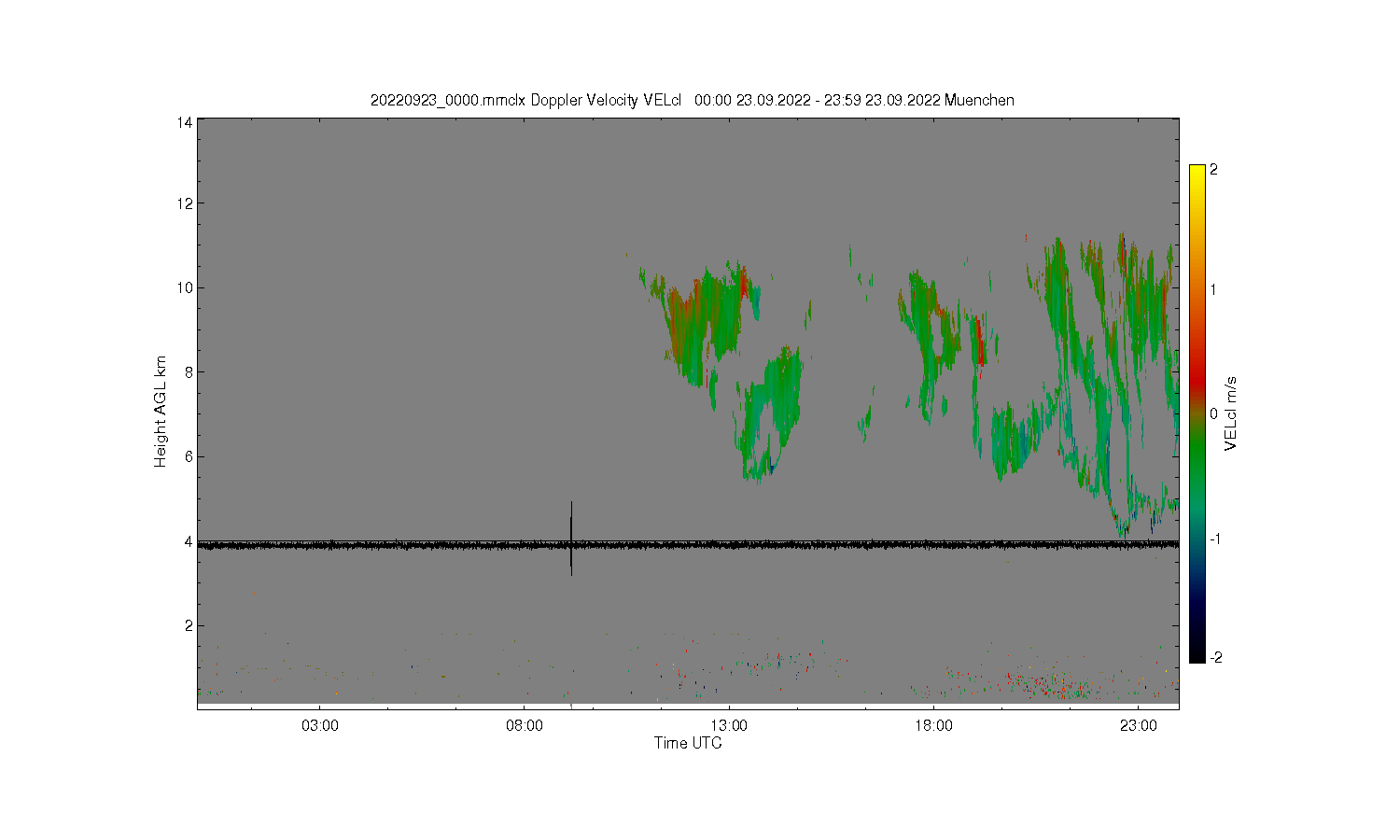
Task: Click the black vertical spike near 09:00
Action: [x=571, y=539]
